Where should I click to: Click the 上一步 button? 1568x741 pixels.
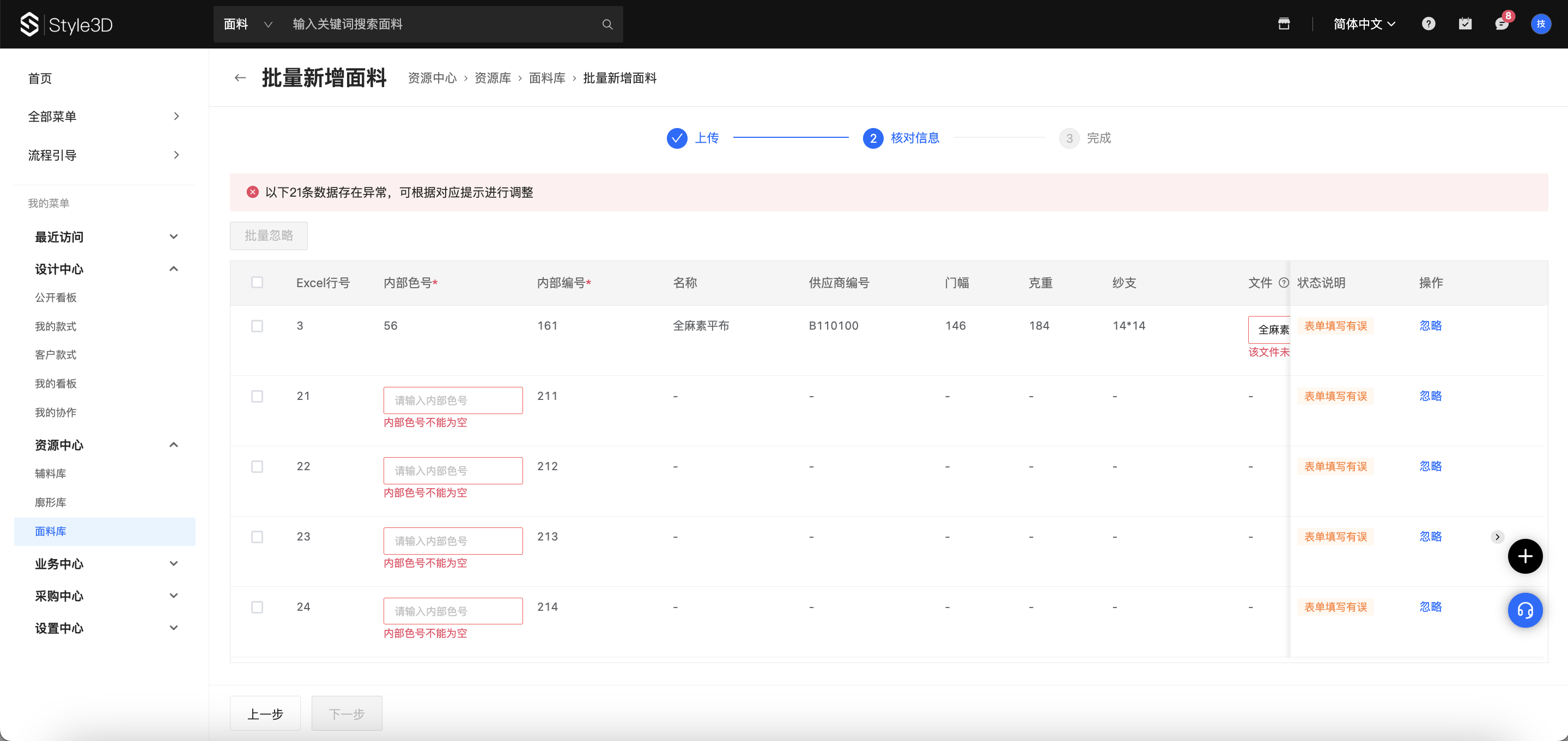coord(265,714)
